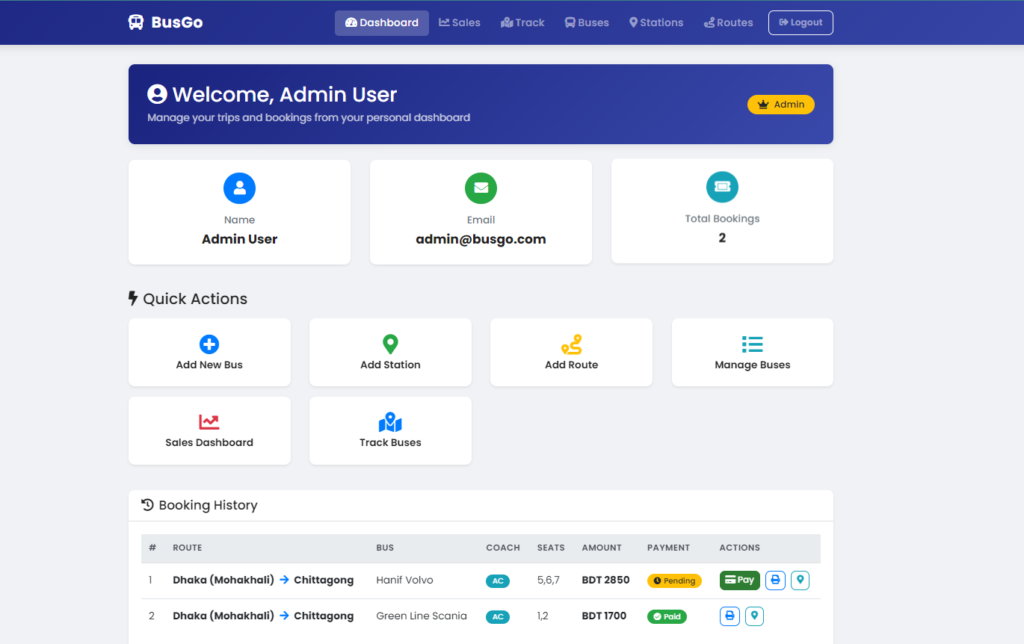
Task: Open Stations from the navigation bar
Action: 656,22
